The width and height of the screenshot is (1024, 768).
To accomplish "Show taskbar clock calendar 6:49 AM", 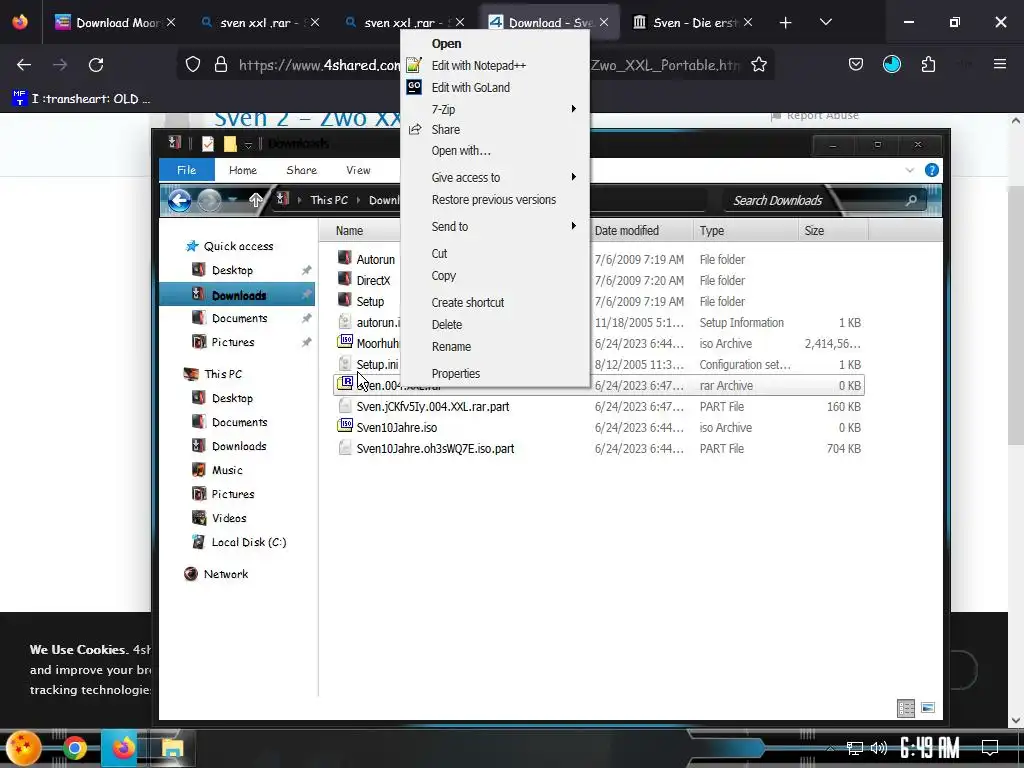I will tap(929, 748).
